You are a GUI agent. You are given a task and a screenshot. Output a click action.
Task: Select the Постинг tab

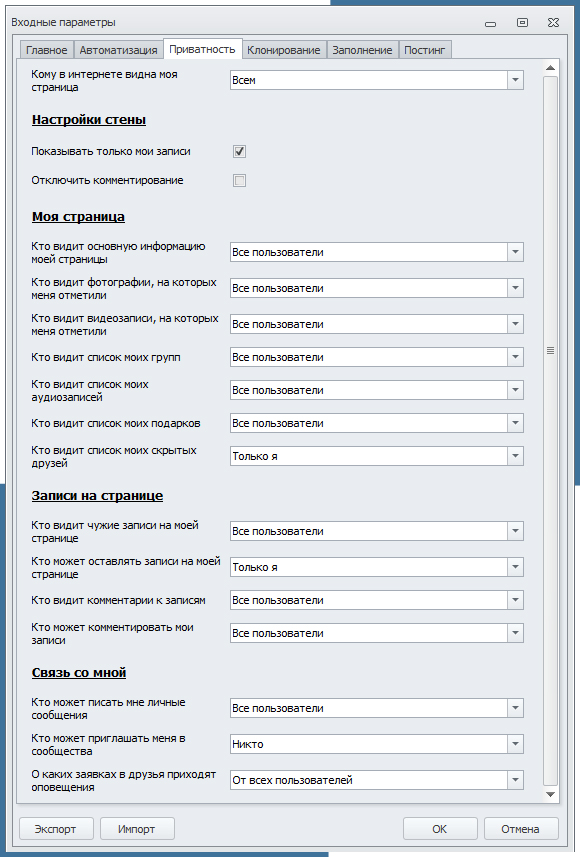click(x=425, y=50)
